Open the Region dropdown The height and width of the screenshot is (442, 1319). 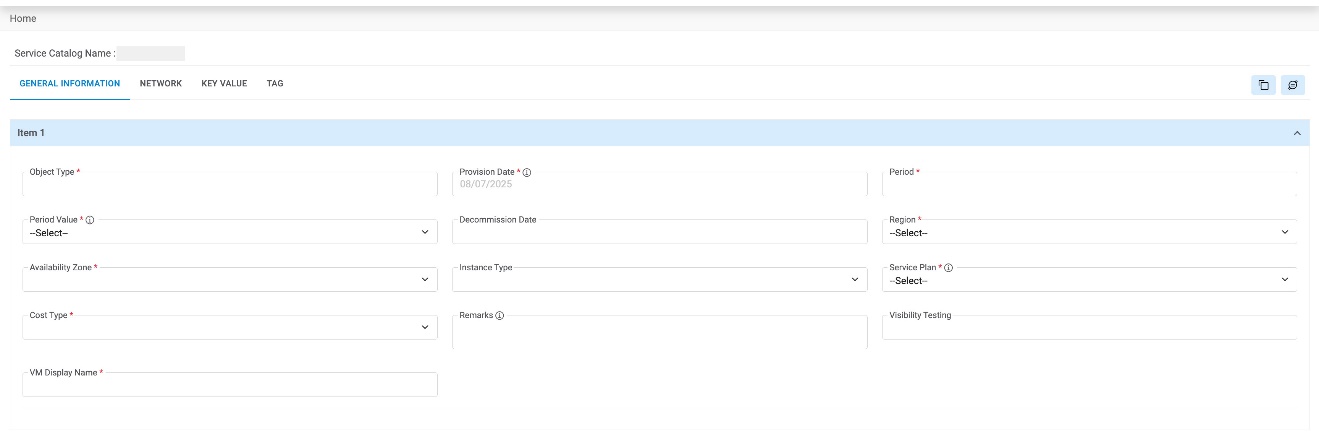tap(1089, 233)
